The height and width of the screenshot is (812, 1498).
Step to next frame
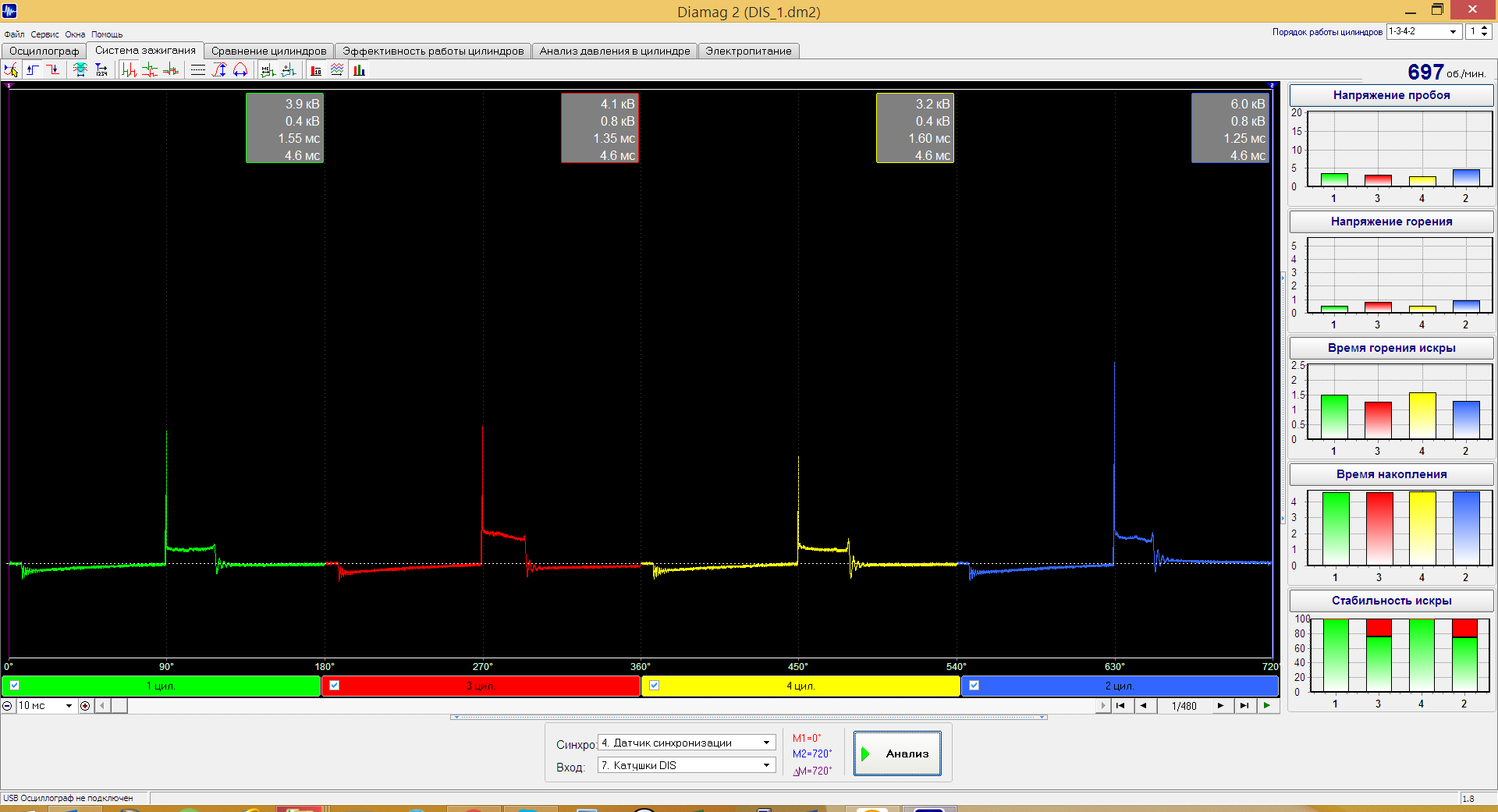click(1220, 706)
